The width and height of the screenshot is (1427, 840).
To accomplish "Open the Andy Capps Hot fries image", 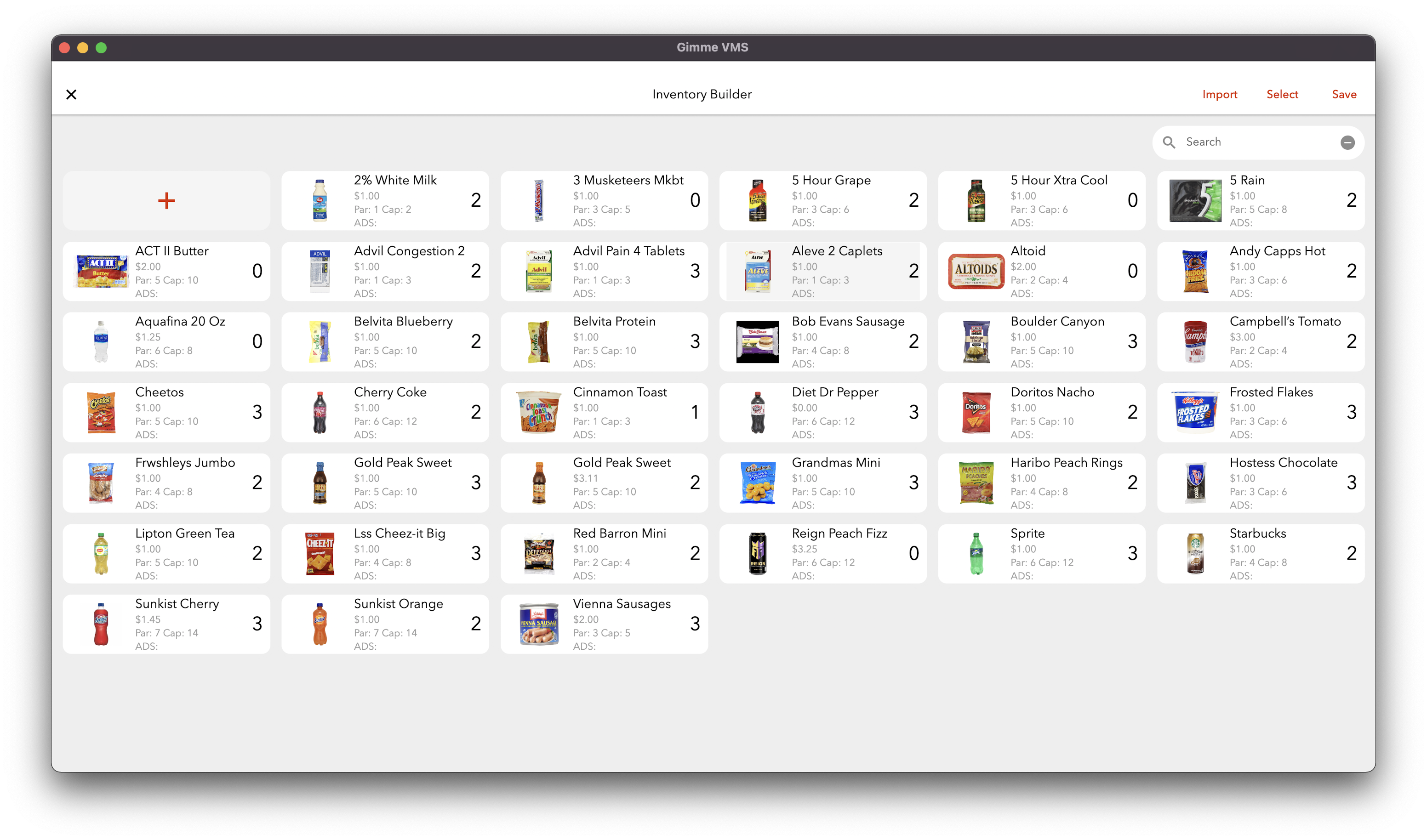I will click(1195, 271).
